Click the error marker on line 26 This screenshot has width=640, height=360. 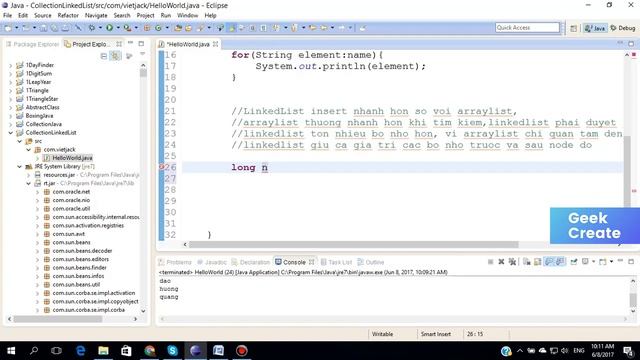click(161, 167)
